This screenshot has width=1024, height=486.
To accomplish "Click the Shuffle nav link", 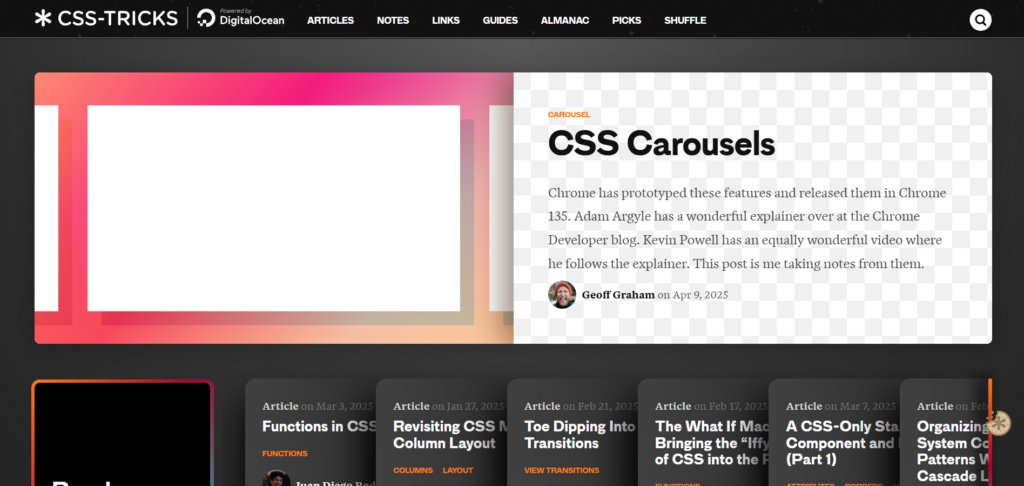I will pyautogui.click(x=685, y=20).
